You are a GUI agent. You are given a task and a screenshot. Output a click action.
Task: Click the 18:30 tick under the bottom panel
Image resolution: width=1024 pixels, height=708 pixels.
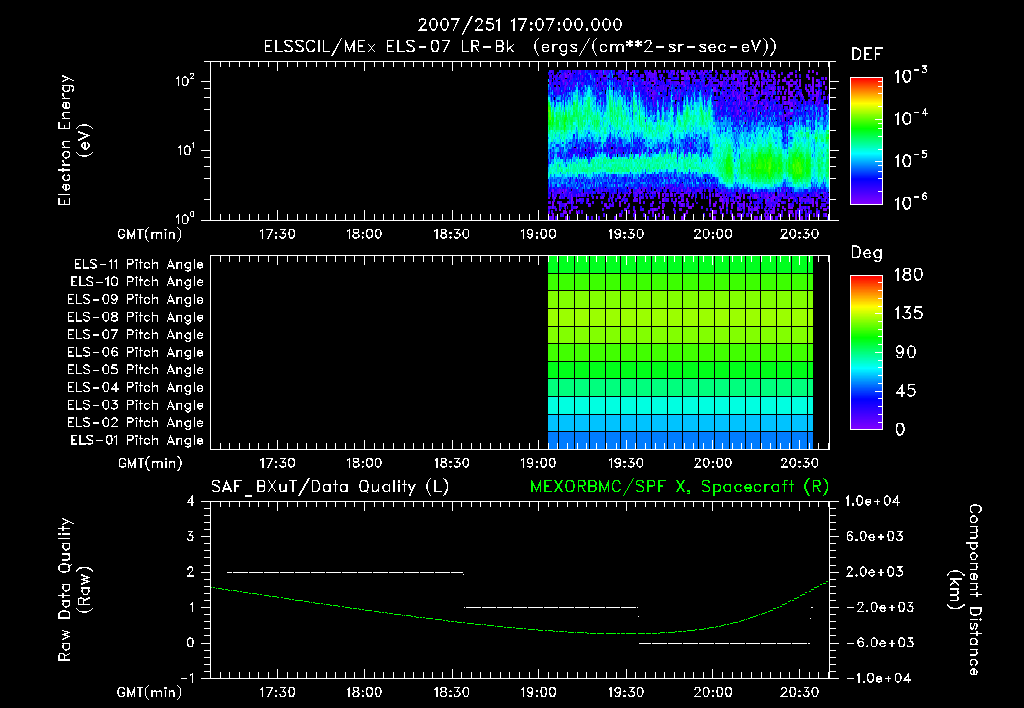451,692
